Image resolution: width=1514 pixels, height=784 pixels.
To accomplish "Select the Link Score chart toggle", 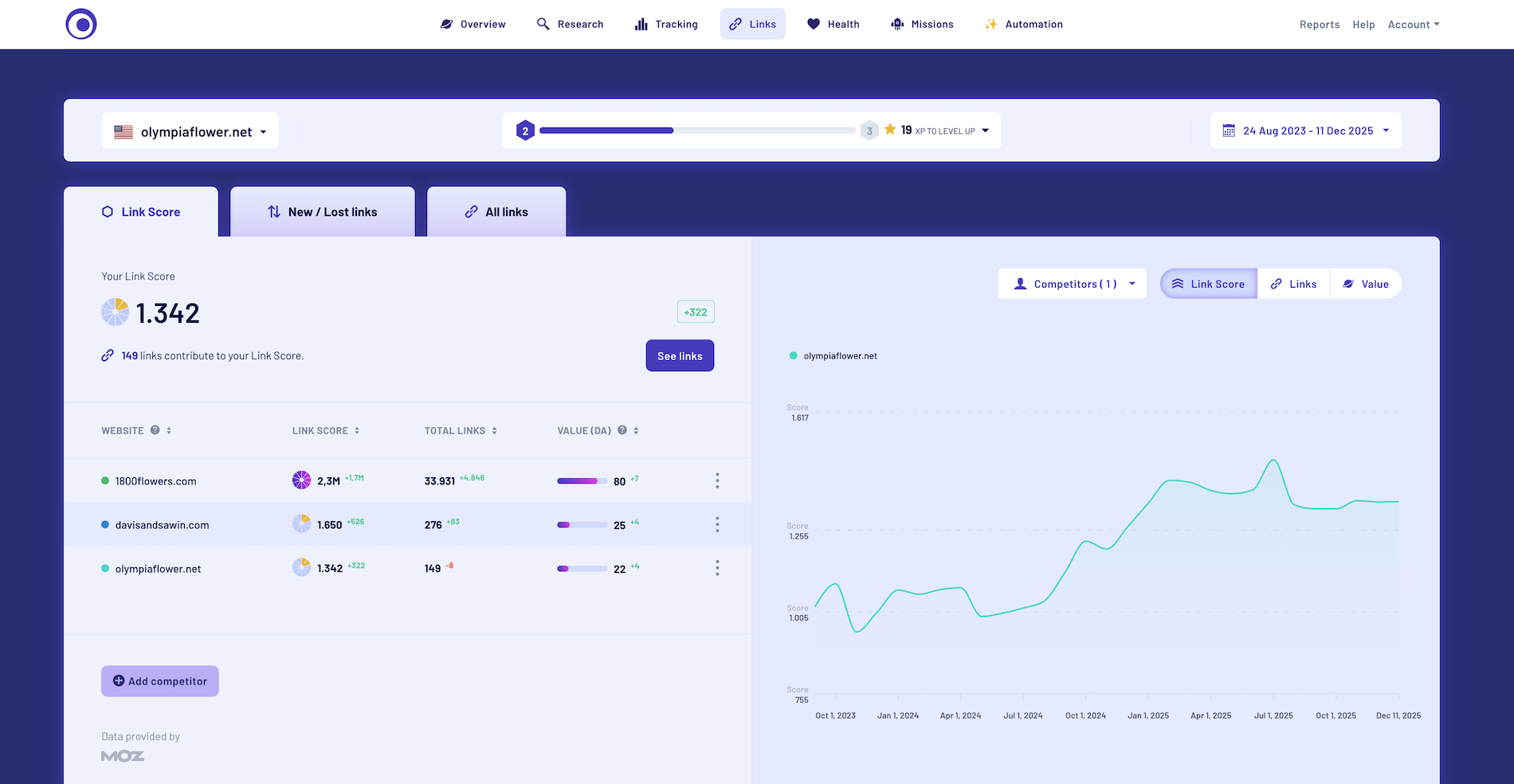I will [1209, 284].
